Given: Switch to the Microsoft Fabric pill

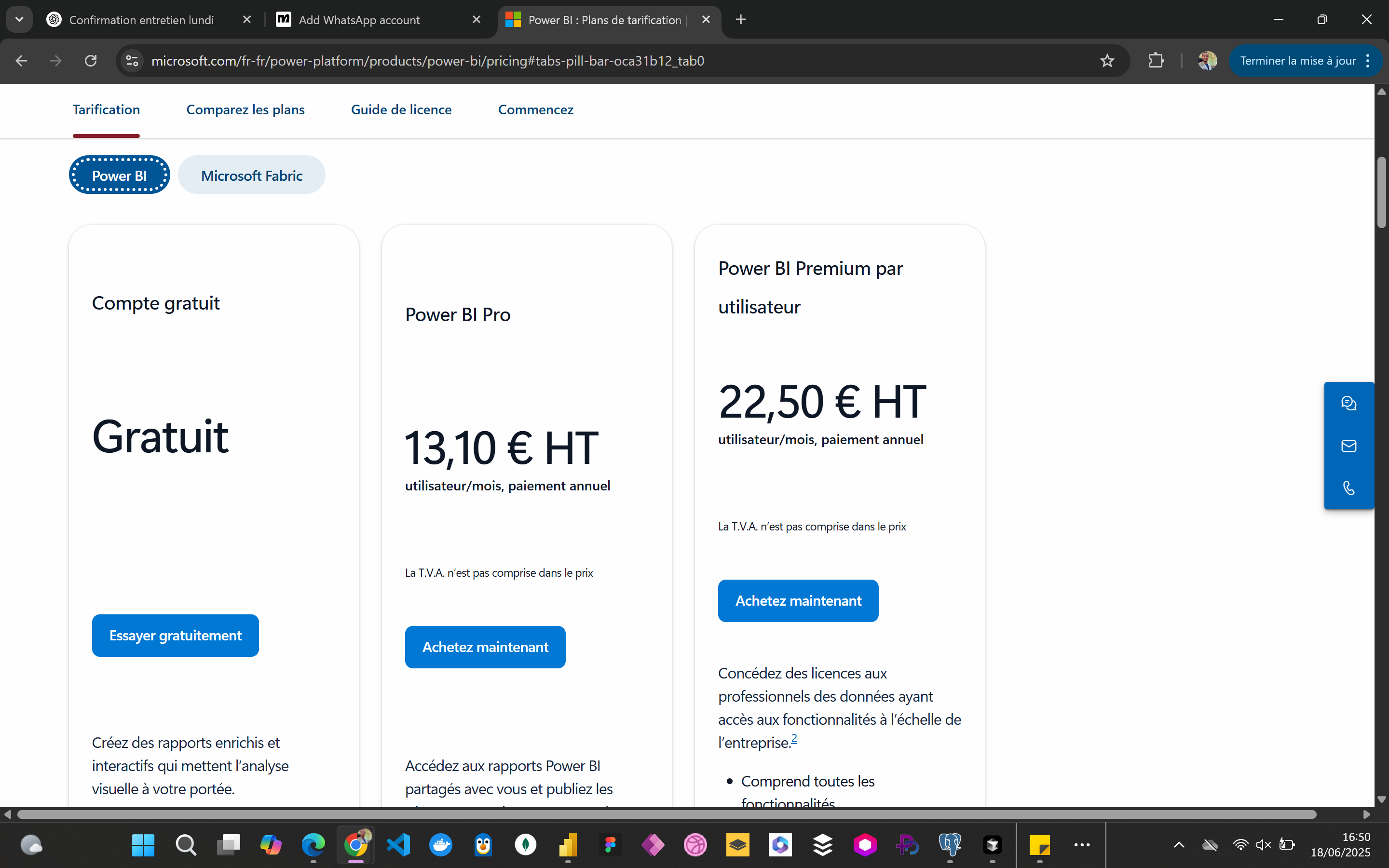Looking at the screenshot, I should [x=251, y=175].
